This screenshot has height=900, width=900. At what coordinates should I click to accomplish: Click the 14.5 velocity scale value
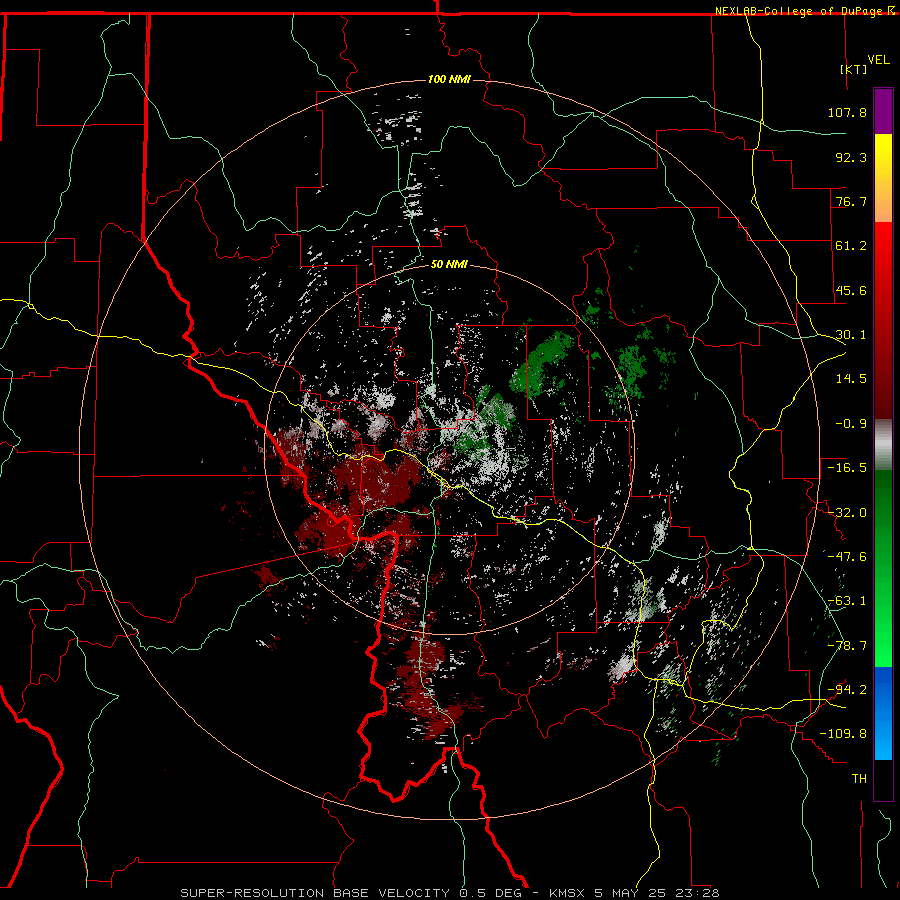(851, 379)
